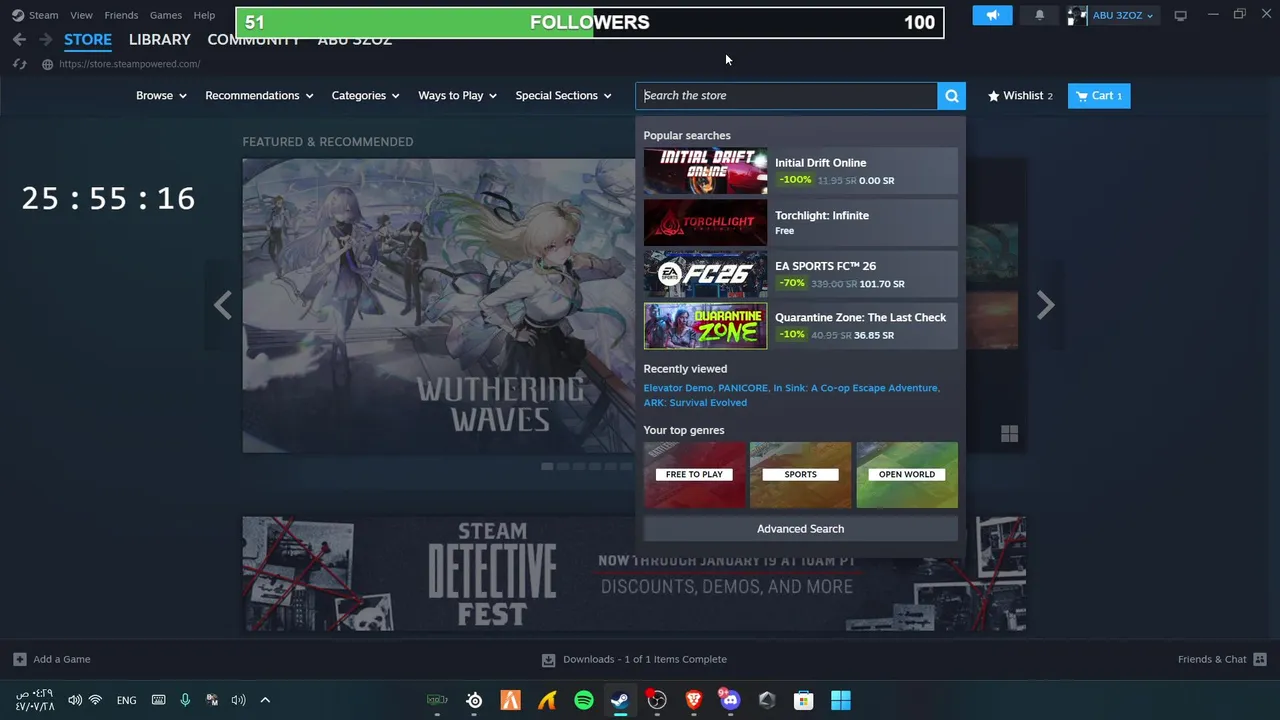Screen dimensions: 1280x720
Task: Open the SPORTS genre tile
Action: [x=800, y=475]
